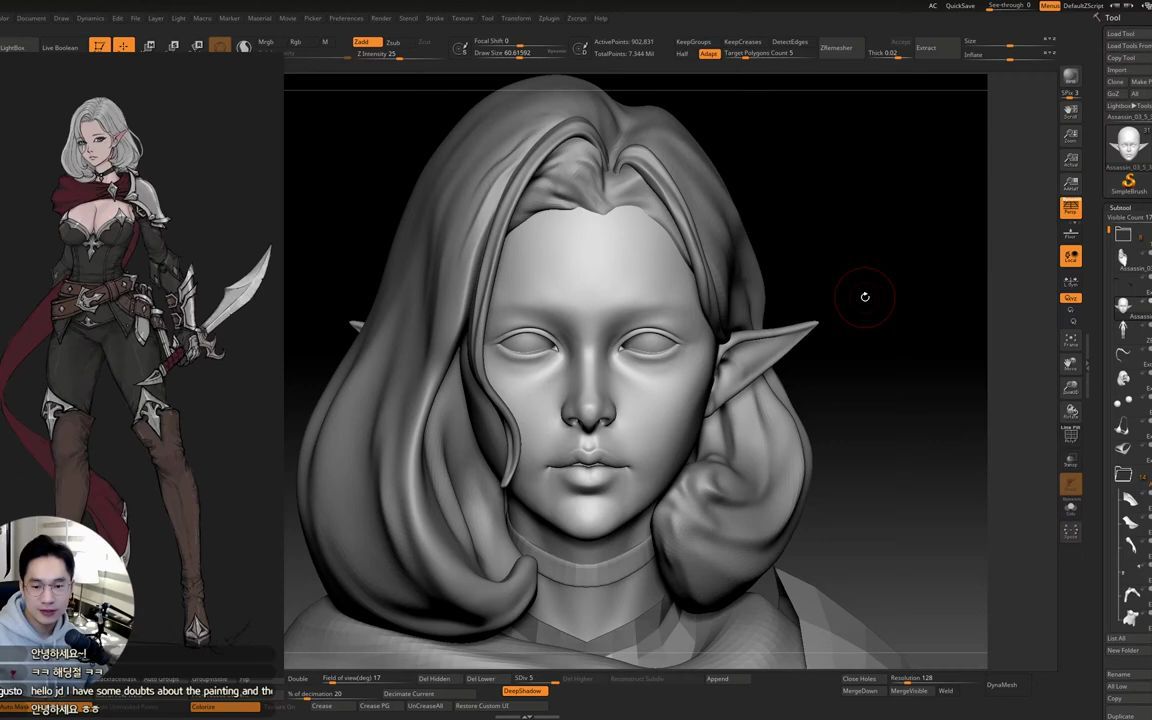The image size is (1152, 720).
Task: Click the Load Tool button
Action: (1128, 34)
